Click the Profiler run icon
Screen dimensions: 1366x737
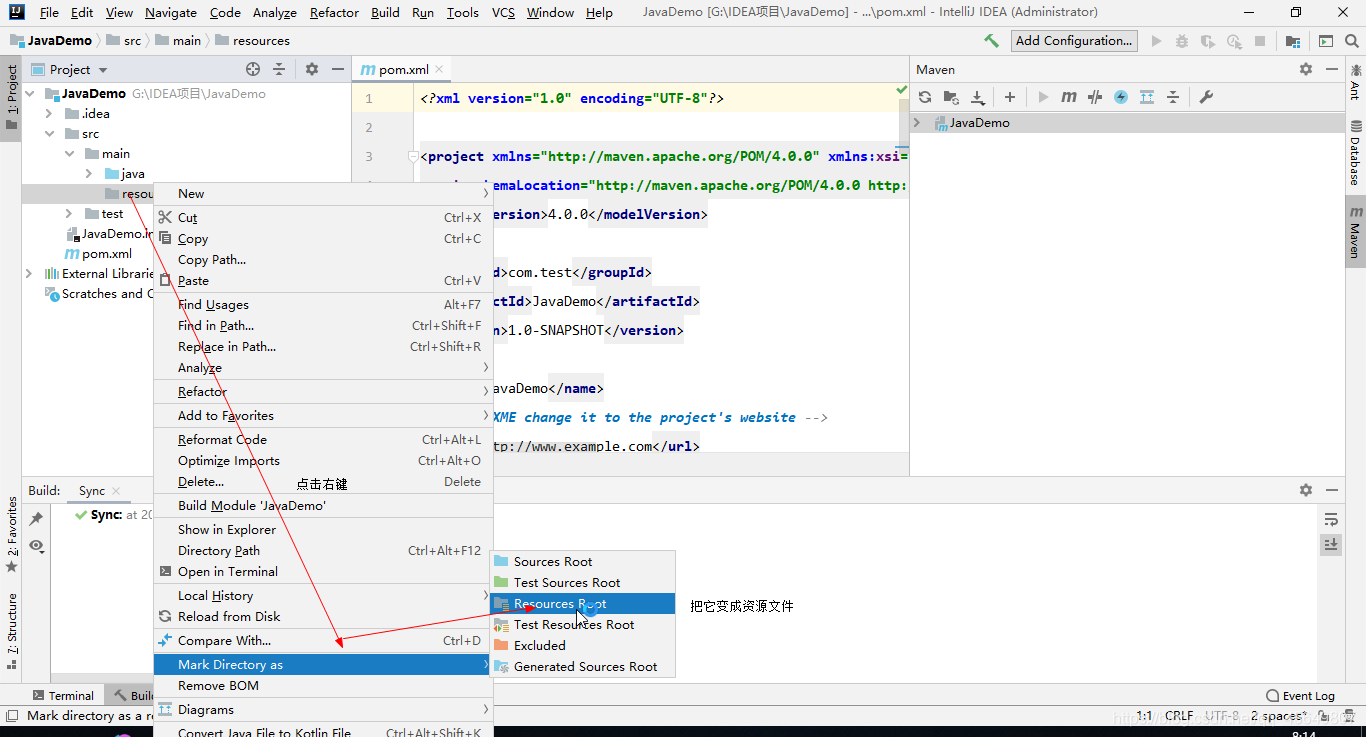pyautogui.click(x=1234, y=41)
